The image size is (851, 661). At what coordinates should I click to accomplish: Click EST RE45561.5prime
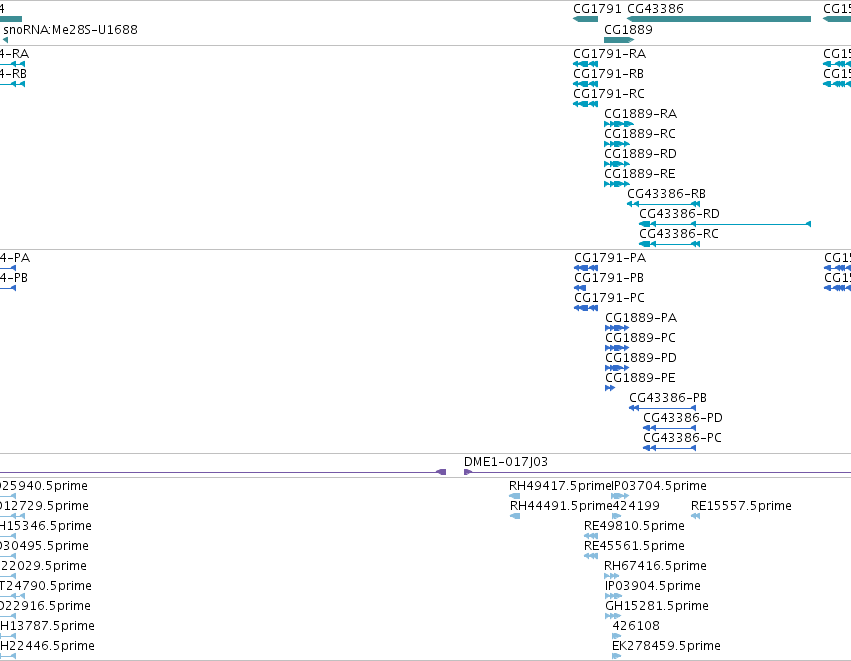634,546
